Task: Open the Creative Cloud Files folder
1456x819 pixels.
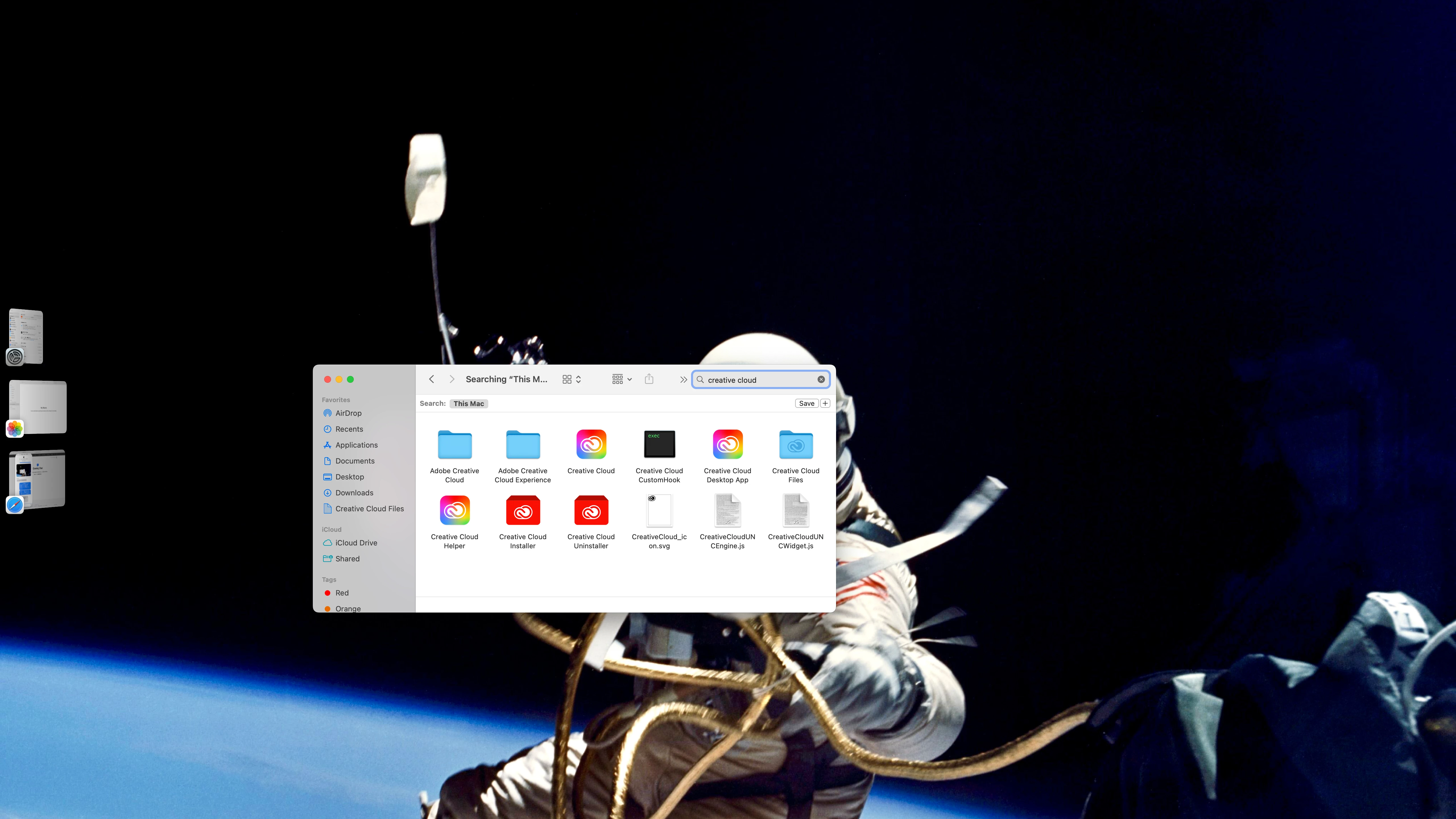Action: (795, 445)
